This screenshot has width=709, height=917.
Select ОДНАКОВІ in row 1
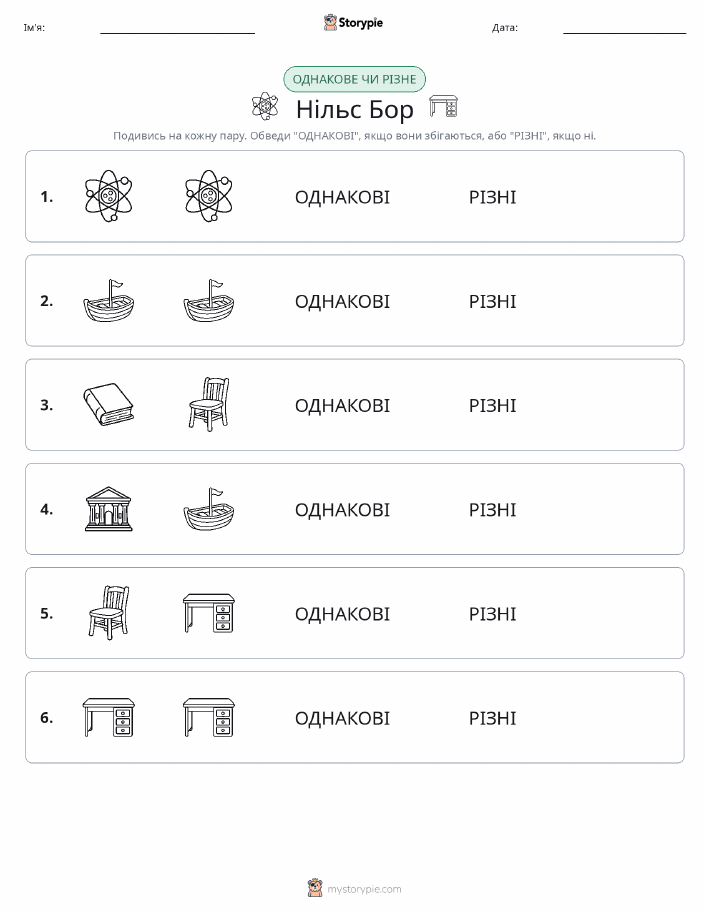click(x=342, y=197)
